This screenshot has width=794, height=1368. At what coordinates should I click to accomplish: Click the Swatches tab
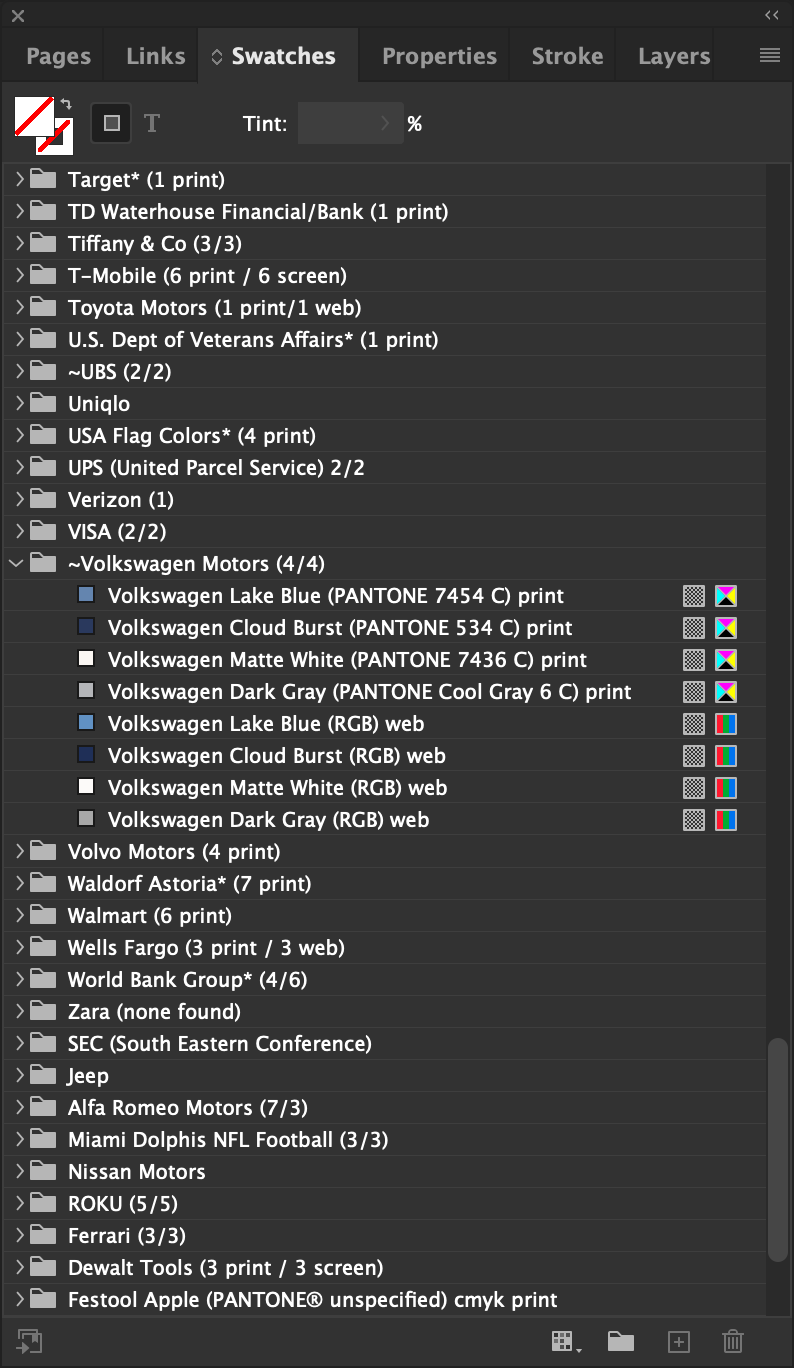[278, 56]
